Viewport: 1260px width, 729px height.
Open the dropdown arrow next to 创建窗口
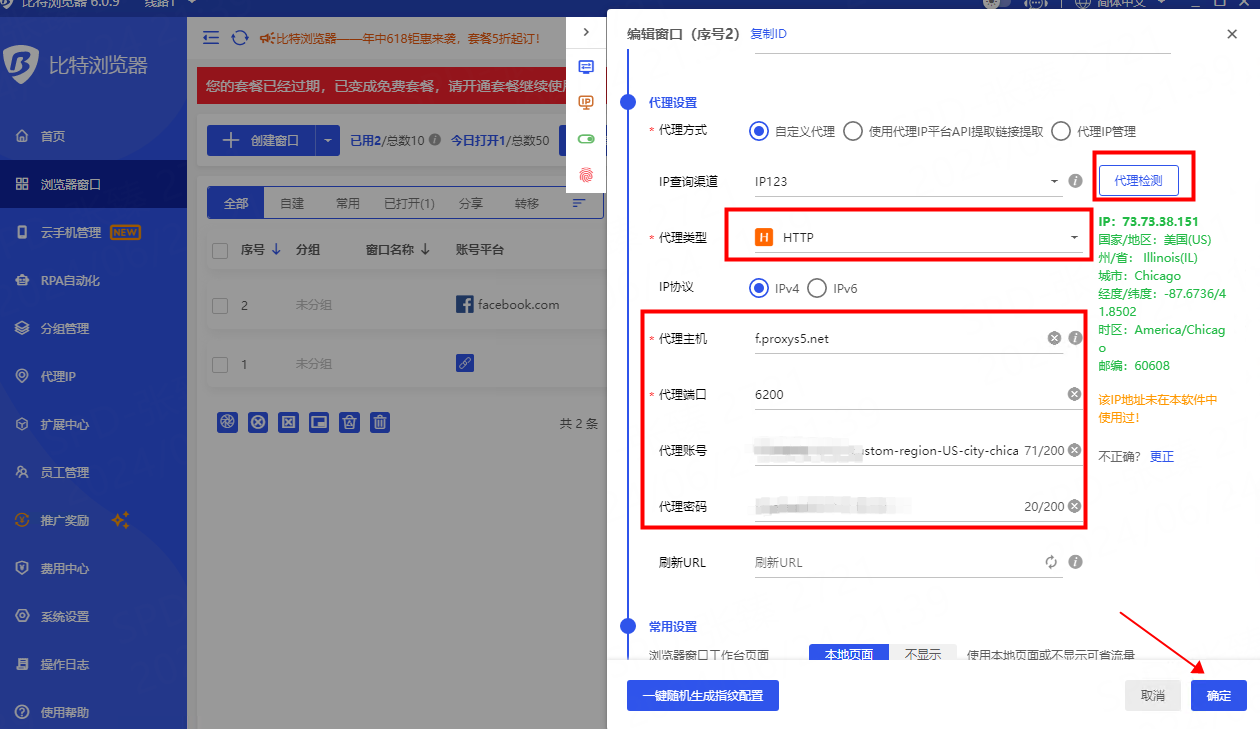coord(327,140)
